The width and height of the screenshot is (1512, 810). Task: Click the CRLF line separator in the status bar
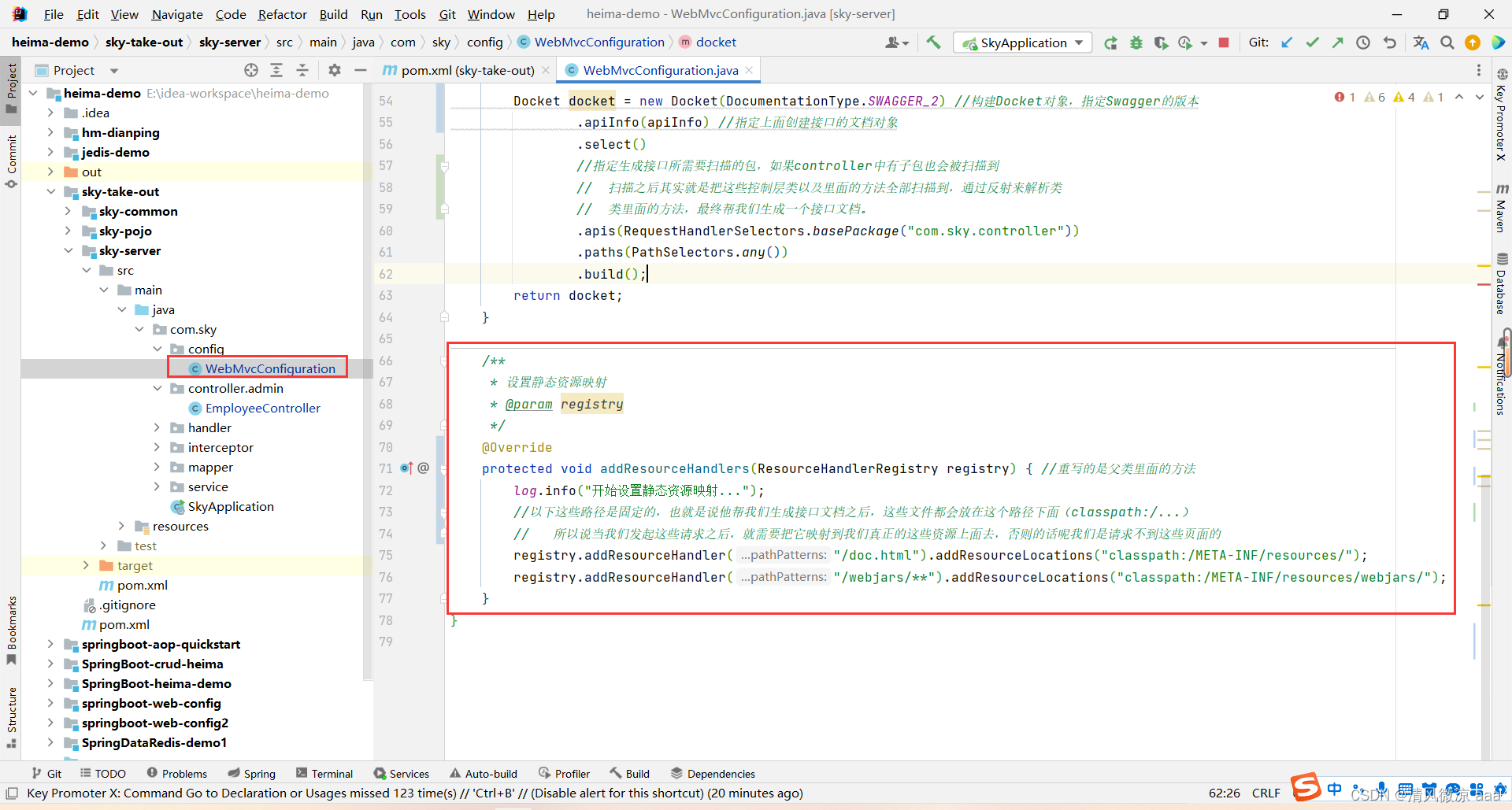click(x=1266, y=793)
